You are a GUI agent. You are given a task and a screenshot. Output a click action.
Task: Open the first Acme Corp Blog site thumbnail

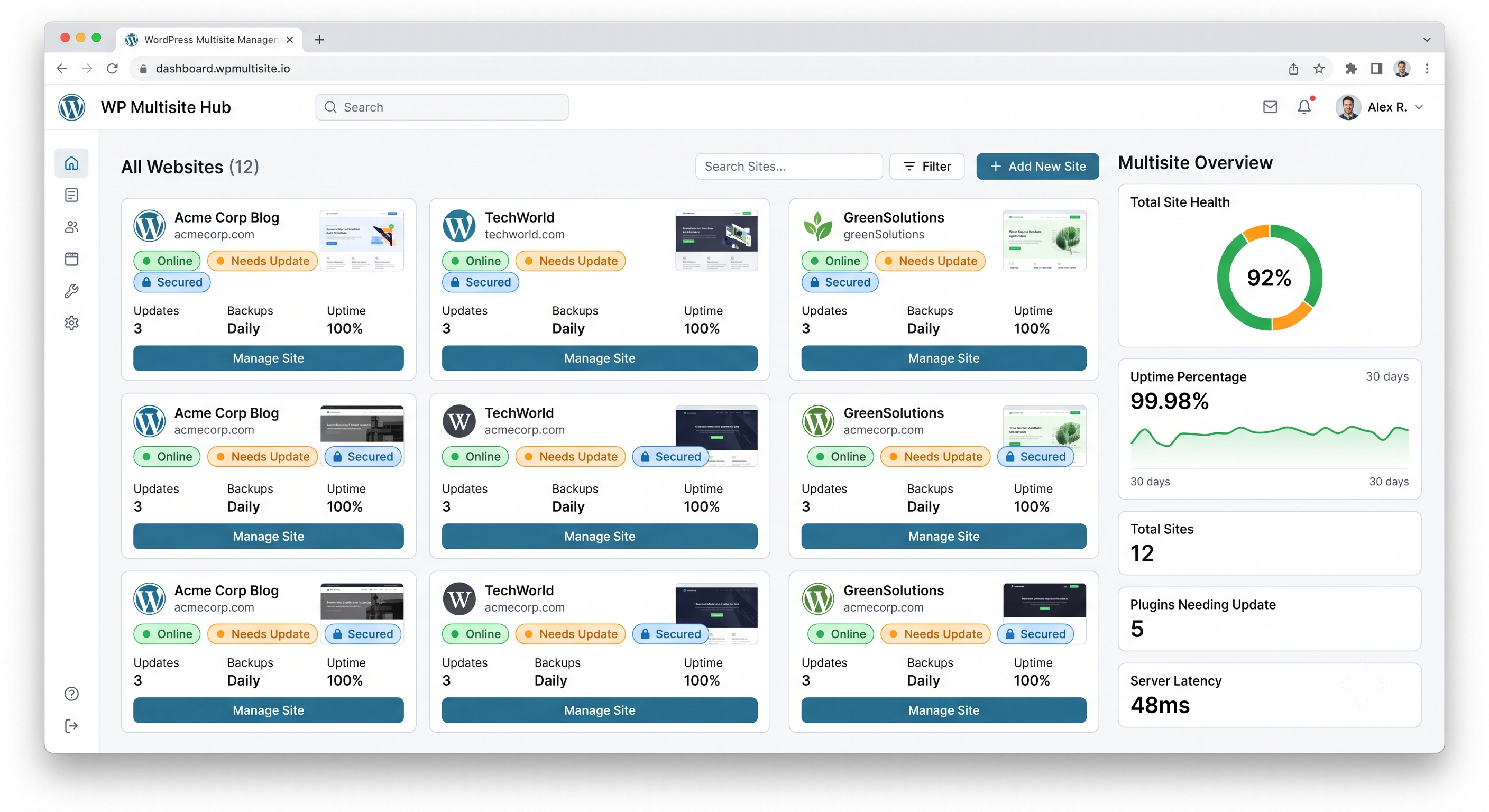(x=361, y=241)
